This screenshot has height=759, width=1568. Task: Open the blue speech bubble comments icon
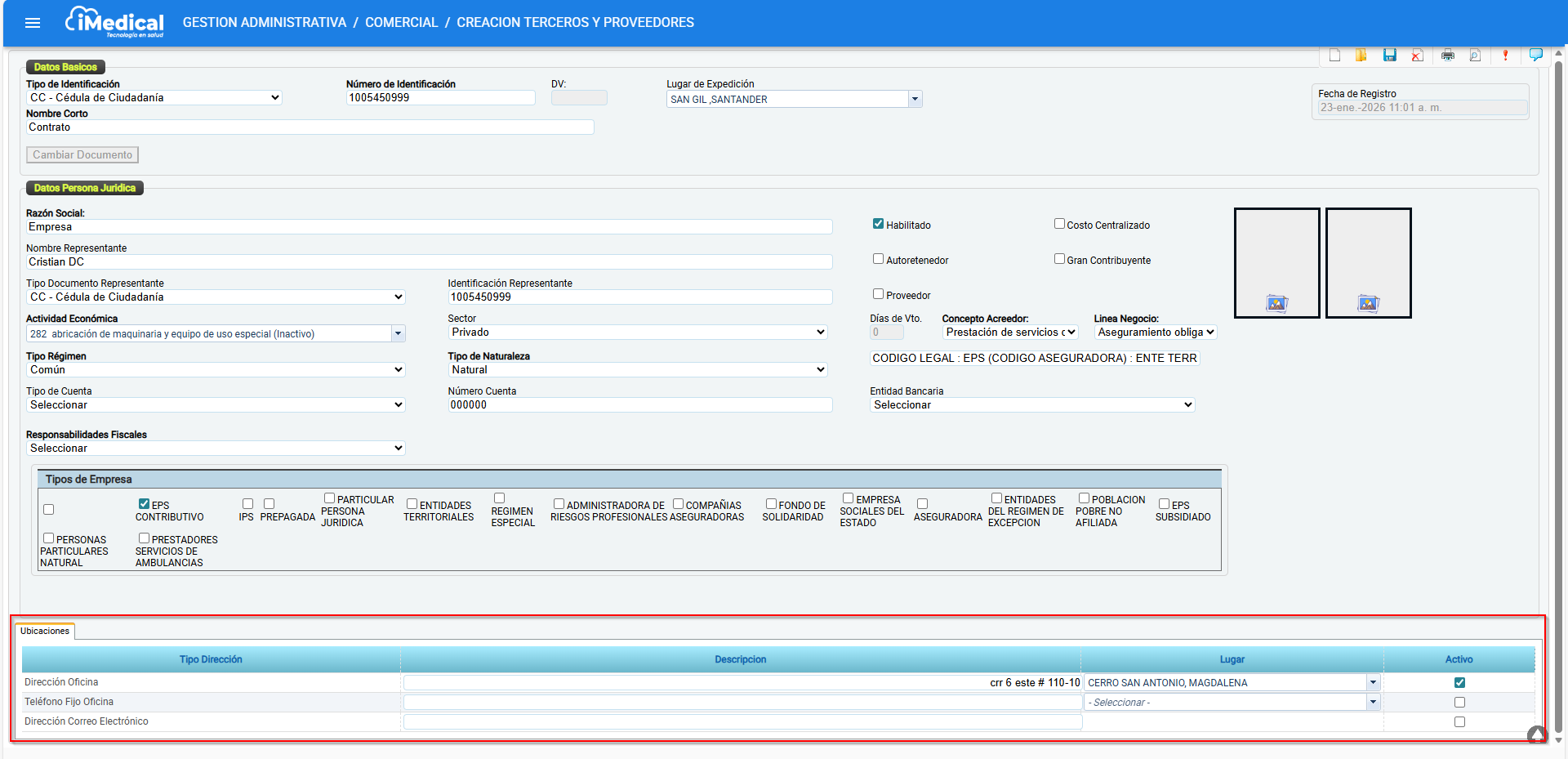point(1536,55)
